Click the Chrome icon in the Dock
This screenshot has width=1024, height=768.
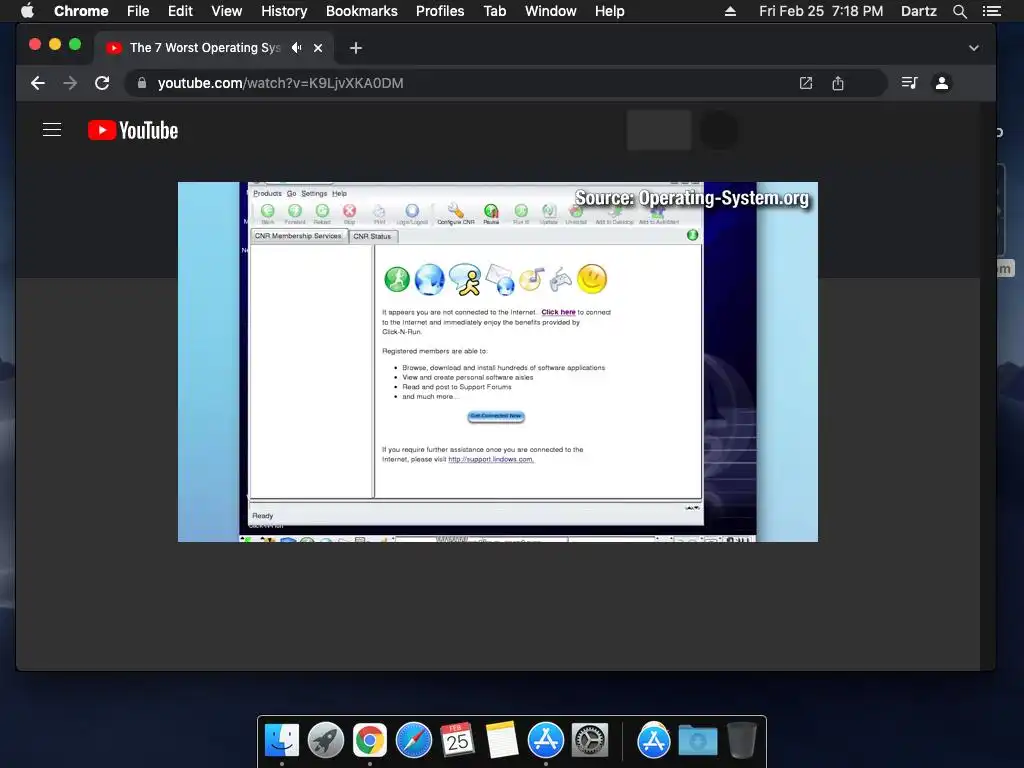coord(370,740)
